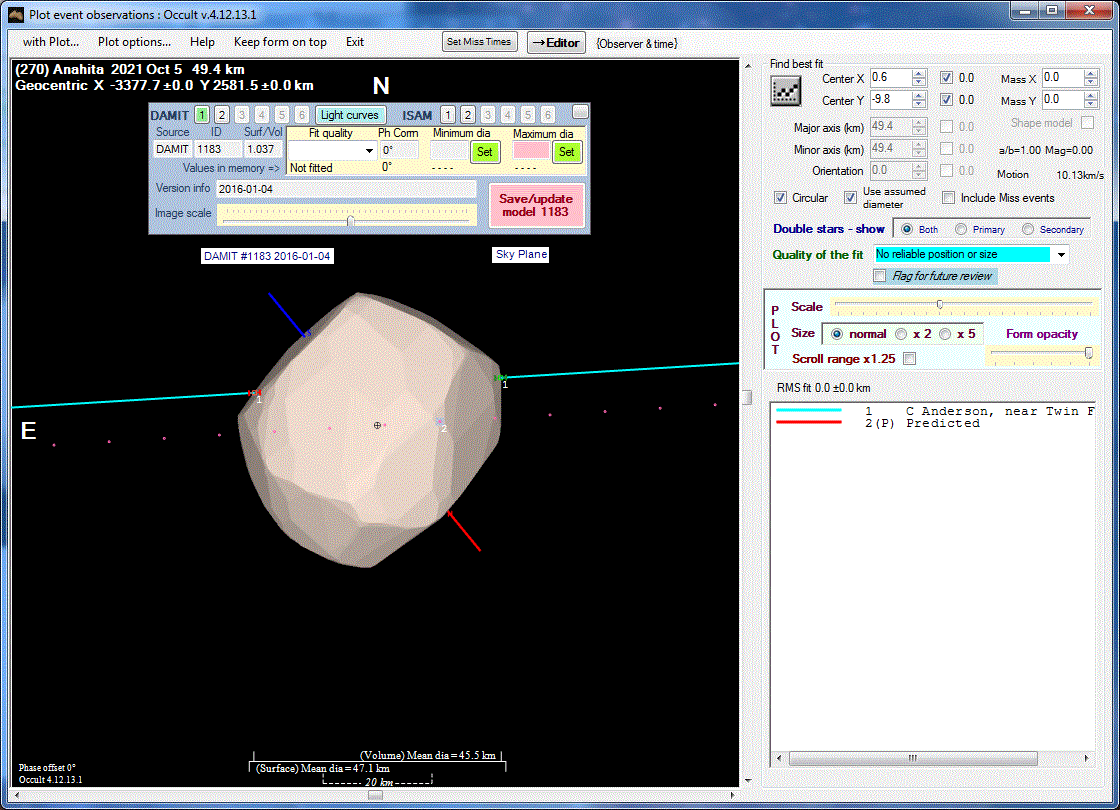Select the Primary double star radio option
Image resolution: width=1120 pixels, height=810 pixels.
click(x=962, y=229)
